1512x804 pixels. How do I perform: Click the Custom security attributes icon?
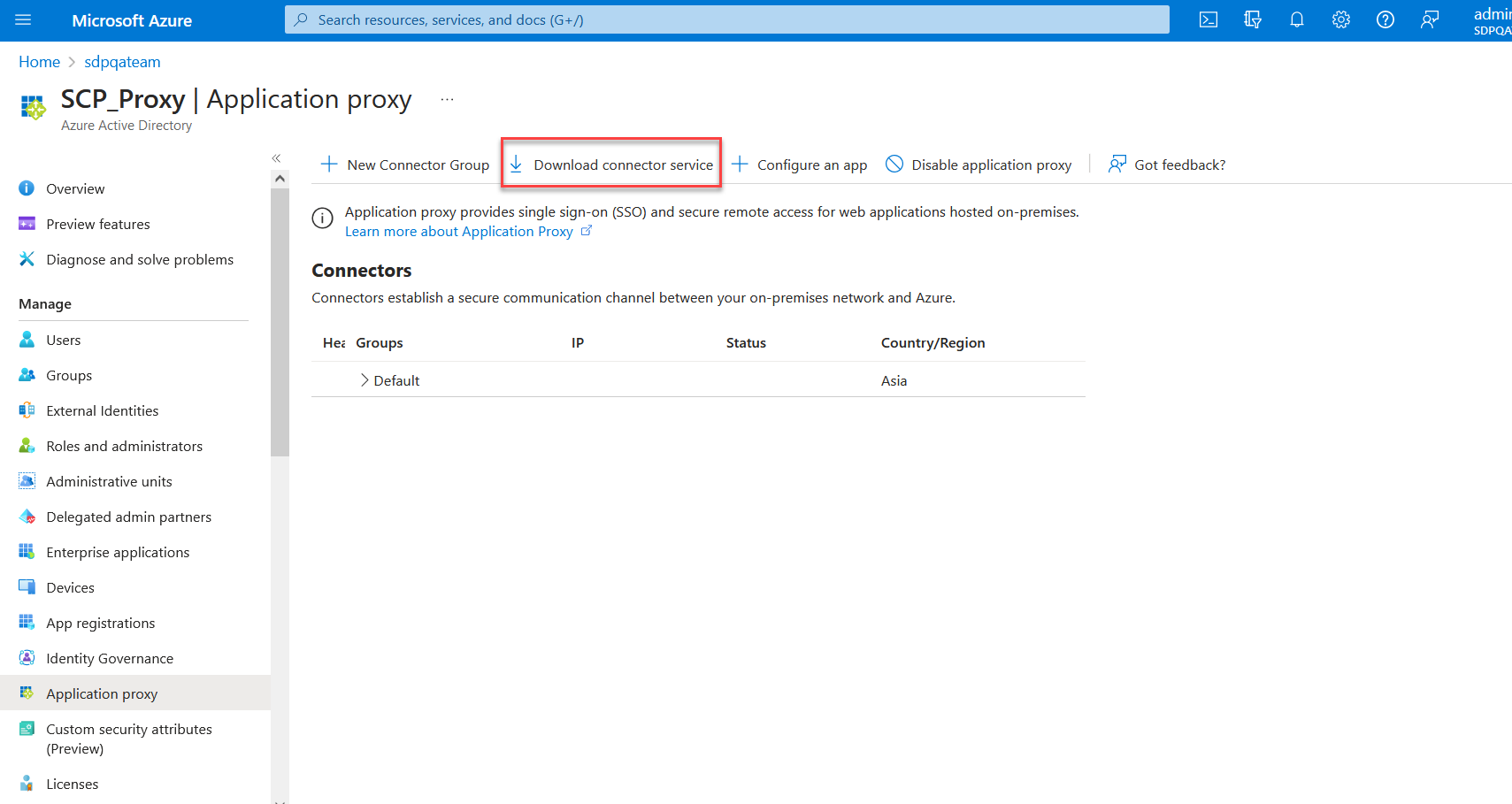(x=27, y=729)
